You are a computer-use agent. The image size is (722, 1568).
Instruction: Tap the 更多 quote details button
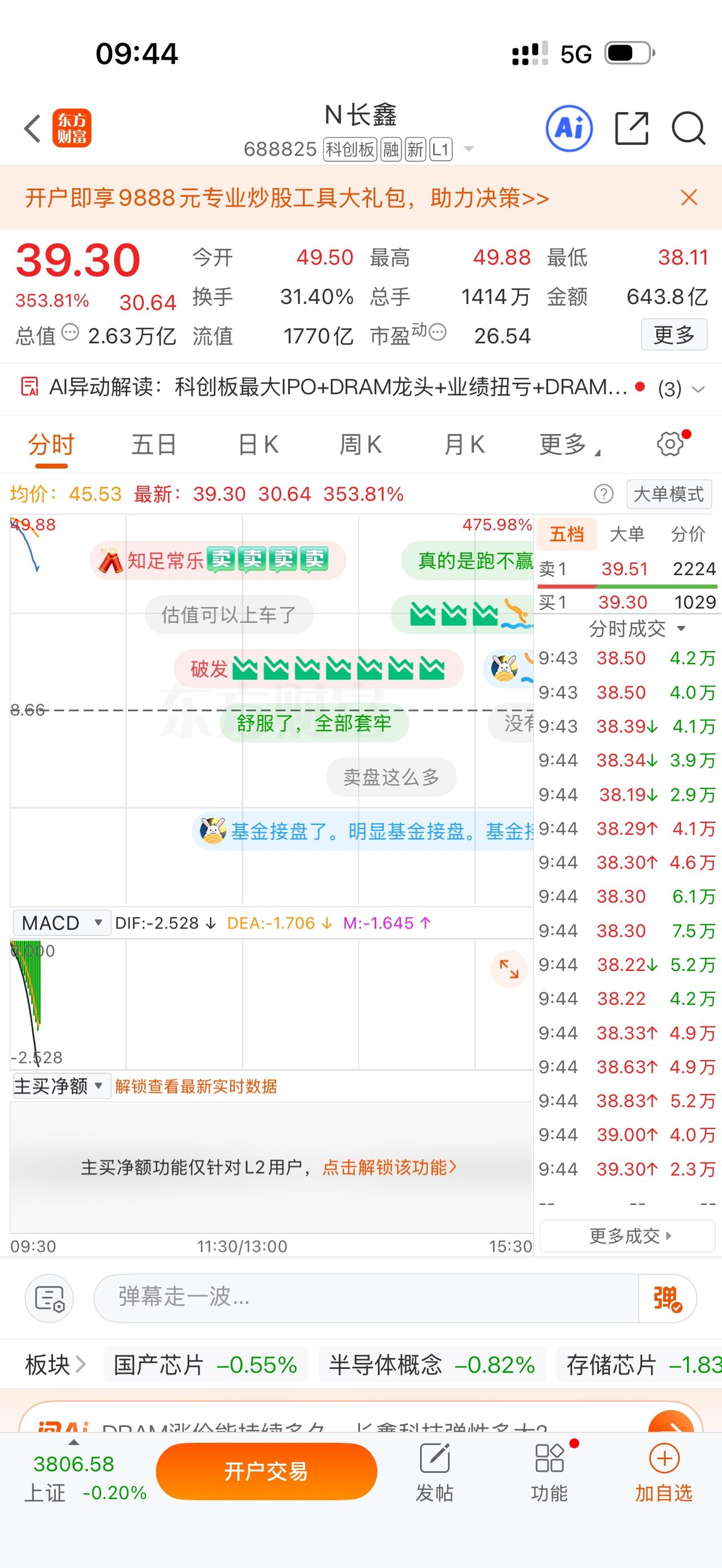[x=674, y=334]
